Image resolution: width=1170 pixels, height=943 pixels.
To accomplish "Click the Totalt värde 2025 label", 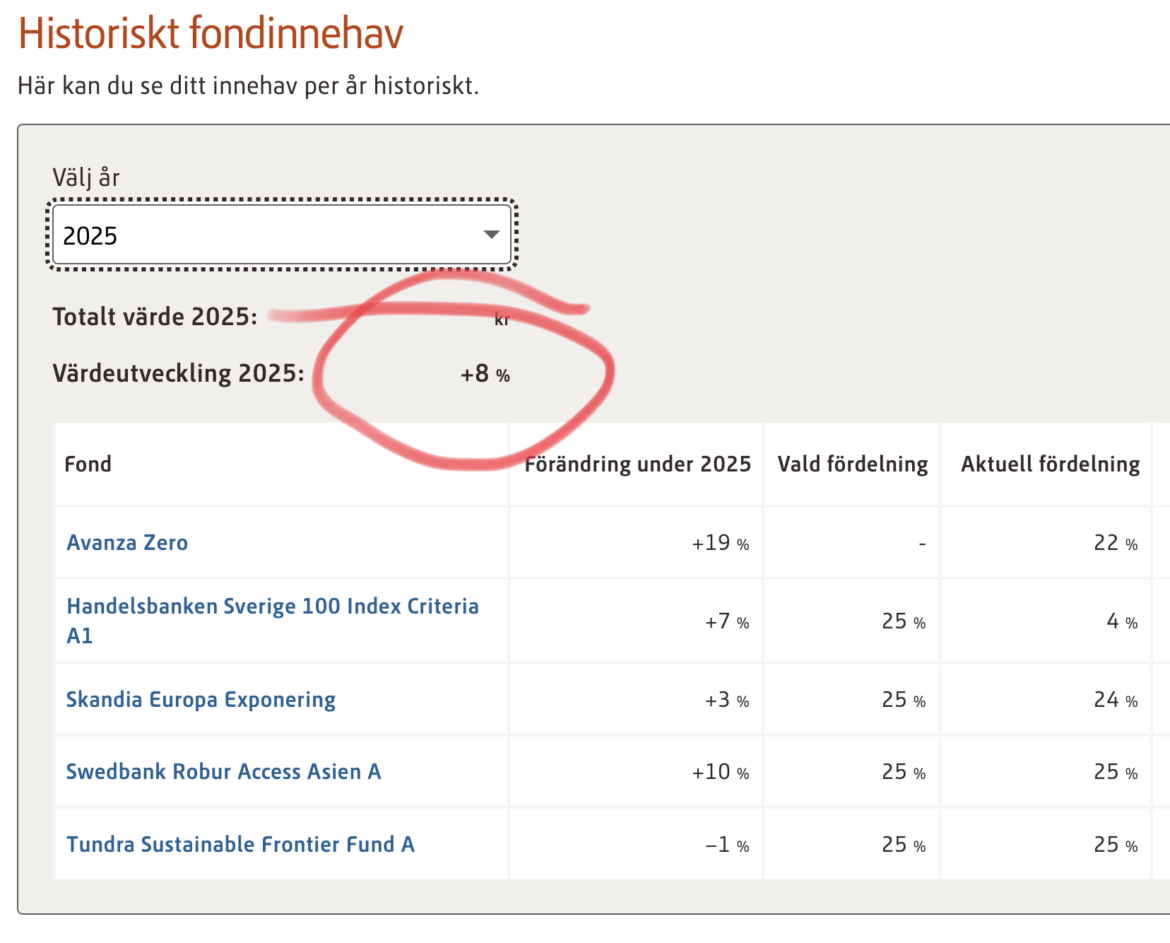I will tap(155, 317).
